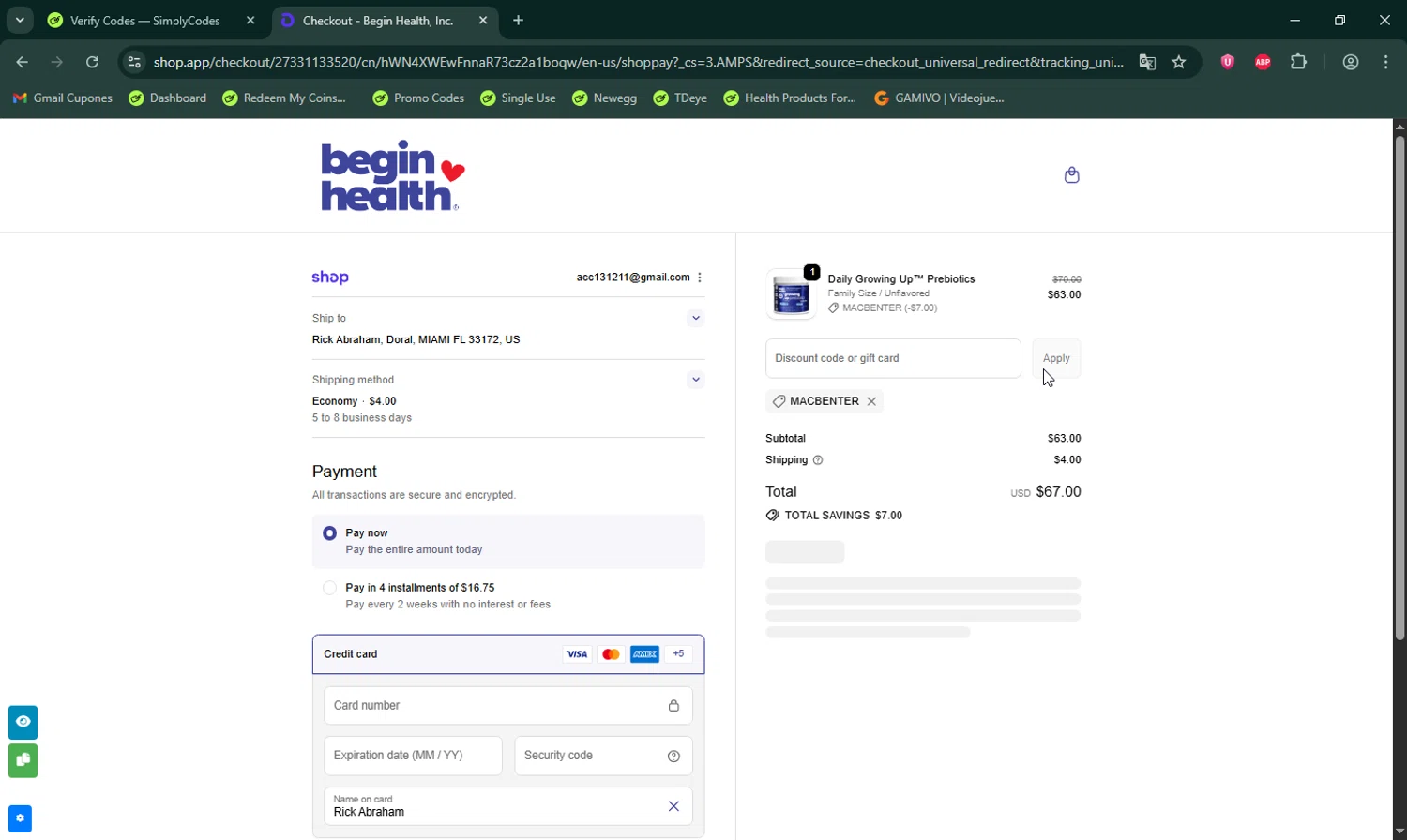1407x840 pixels.
Task: Open Promo Codes bookmark
Action: click(418, 97)
